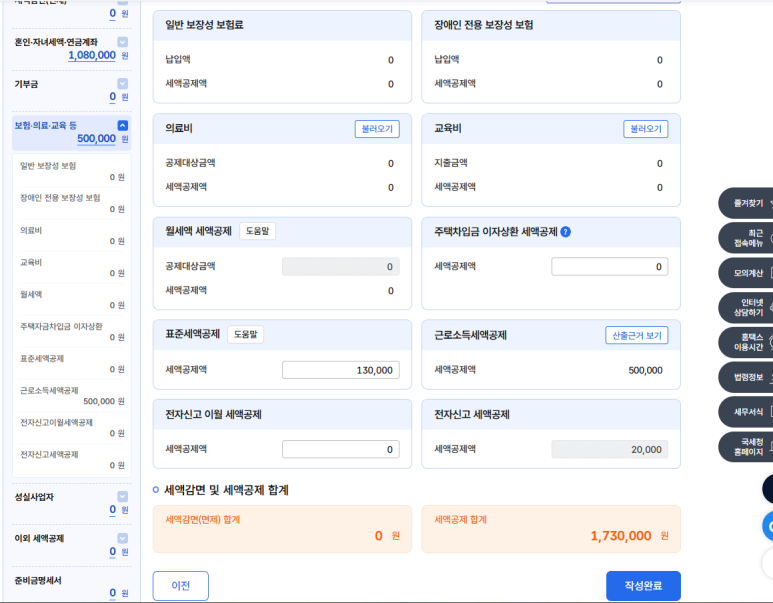Viewport: 773px width, 603px height.
Task: Click the 일반 보장성 보험료 card header
Action: (x=282, y=25)
